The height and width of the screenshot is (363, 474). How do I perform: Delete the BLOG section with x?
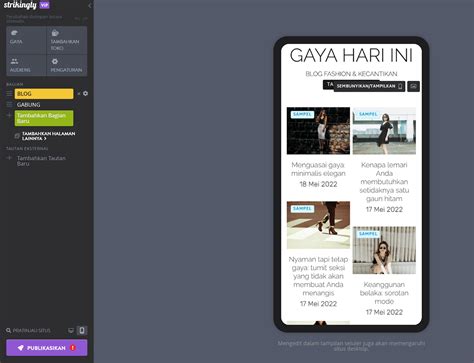click(79, 94)
